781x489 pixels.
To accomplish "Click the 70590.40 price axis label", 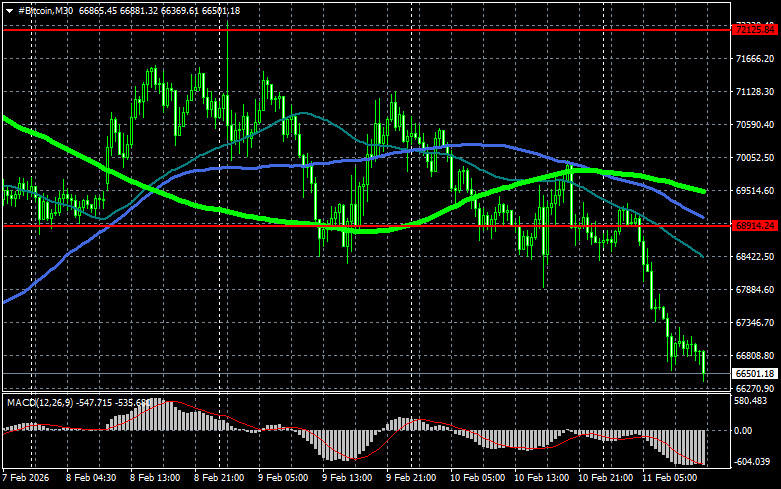I will (x=755, y=124).
